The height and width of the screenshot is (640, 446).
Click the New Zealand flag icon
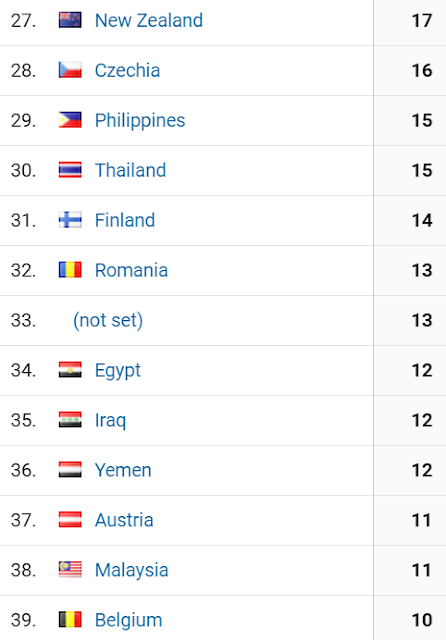point(70,20)
